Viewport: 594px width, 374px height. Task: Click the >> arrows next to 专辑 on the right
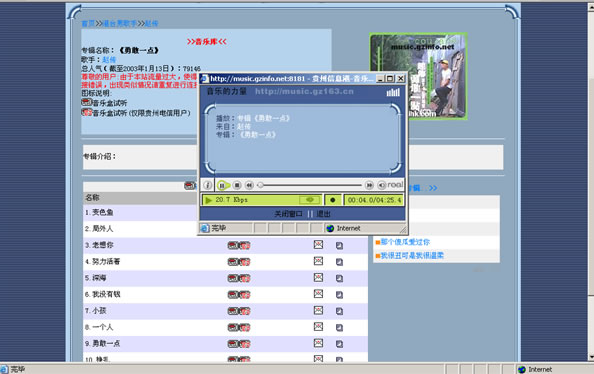[433, 188]
